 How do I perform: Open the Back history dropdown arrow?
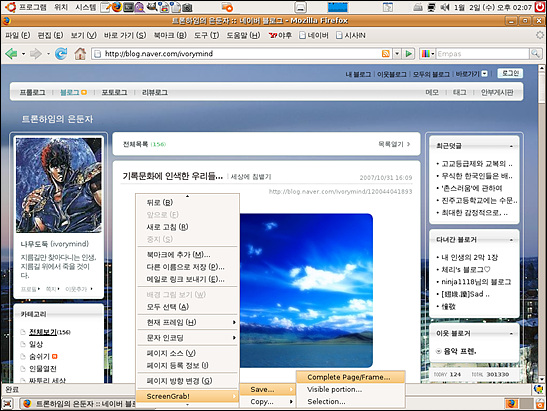click(23, 54)
